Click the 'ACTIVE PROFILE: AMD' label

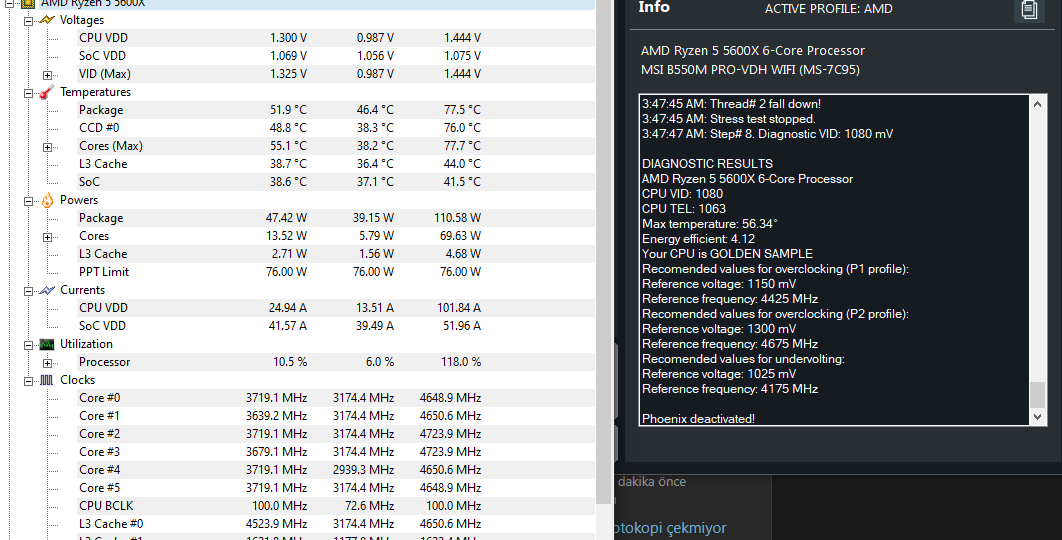[x=828, y=9]
